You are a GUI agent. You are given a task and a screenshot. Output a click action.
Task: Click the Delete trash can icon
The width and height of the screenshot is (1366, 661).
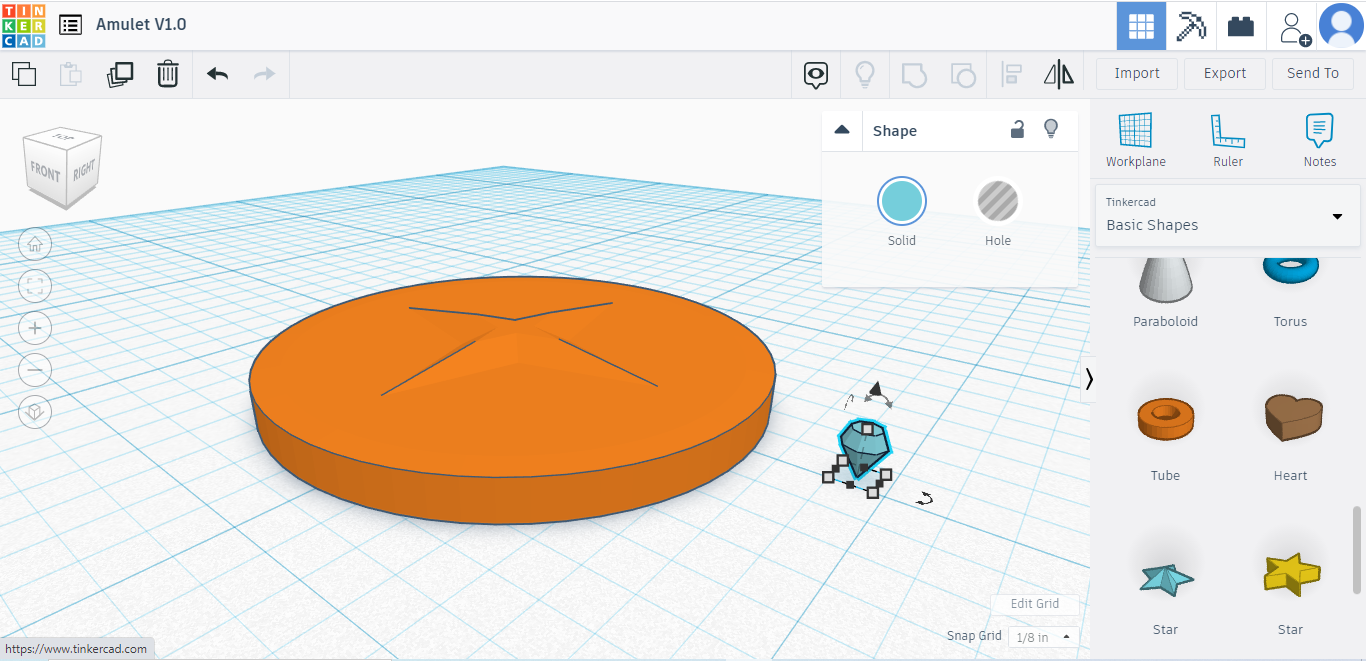click(x=168, y=74)
